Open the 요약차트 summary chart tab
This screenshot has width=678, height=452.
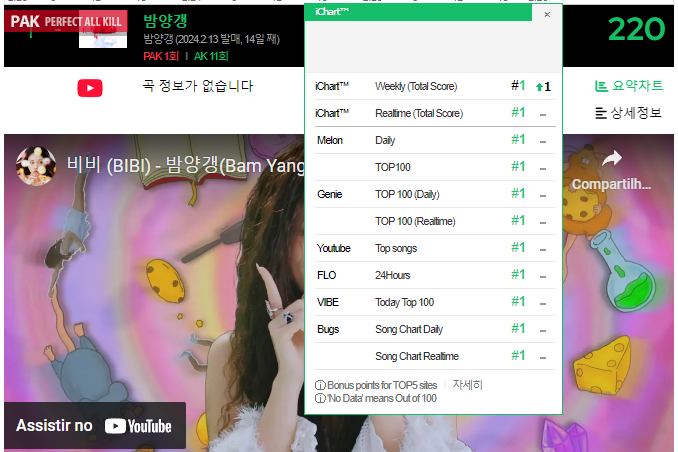tap(629, 86)
